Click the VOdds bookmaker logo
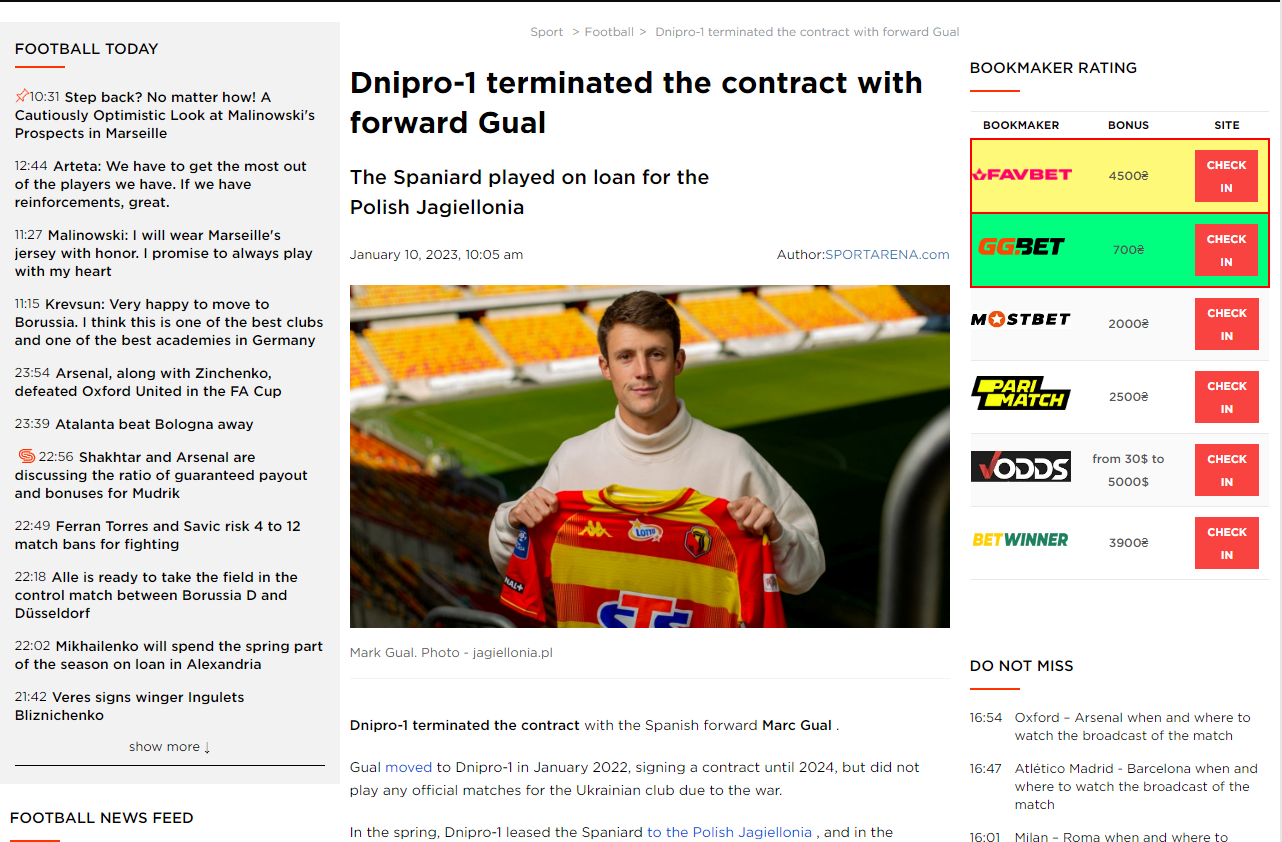The height and width of the screenshot is (842, 1282). click(1021, 466)
